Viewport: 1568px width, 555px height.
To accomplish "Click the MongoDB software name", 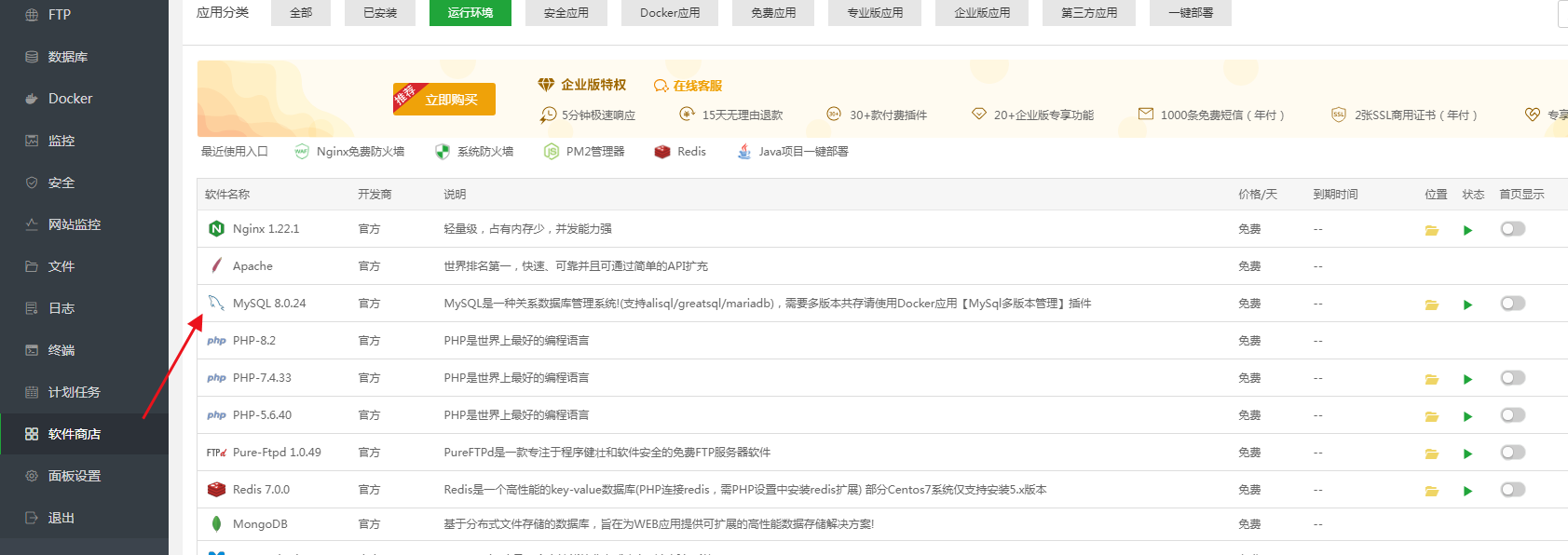I will 260,524.
